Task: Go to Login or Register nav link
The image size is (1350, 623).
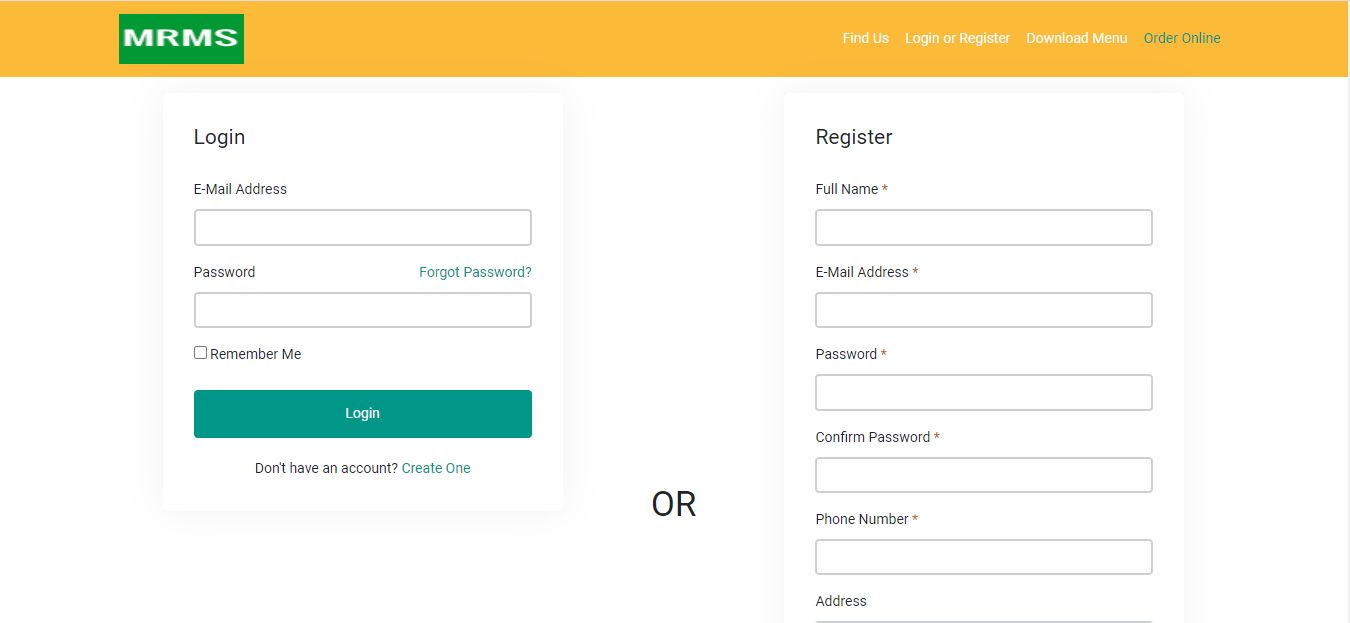Action: 957,38
